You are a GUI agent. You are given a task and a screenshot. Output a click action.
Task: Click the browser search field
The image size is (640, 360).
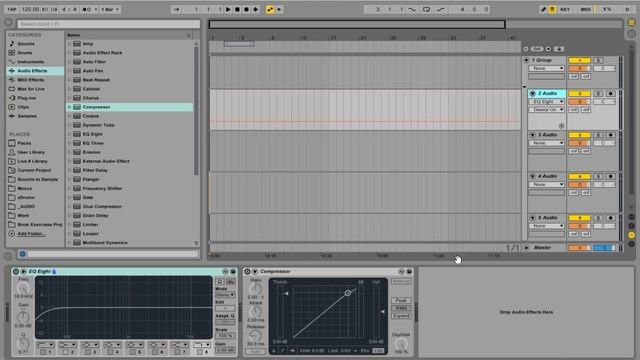click(109, 24)
